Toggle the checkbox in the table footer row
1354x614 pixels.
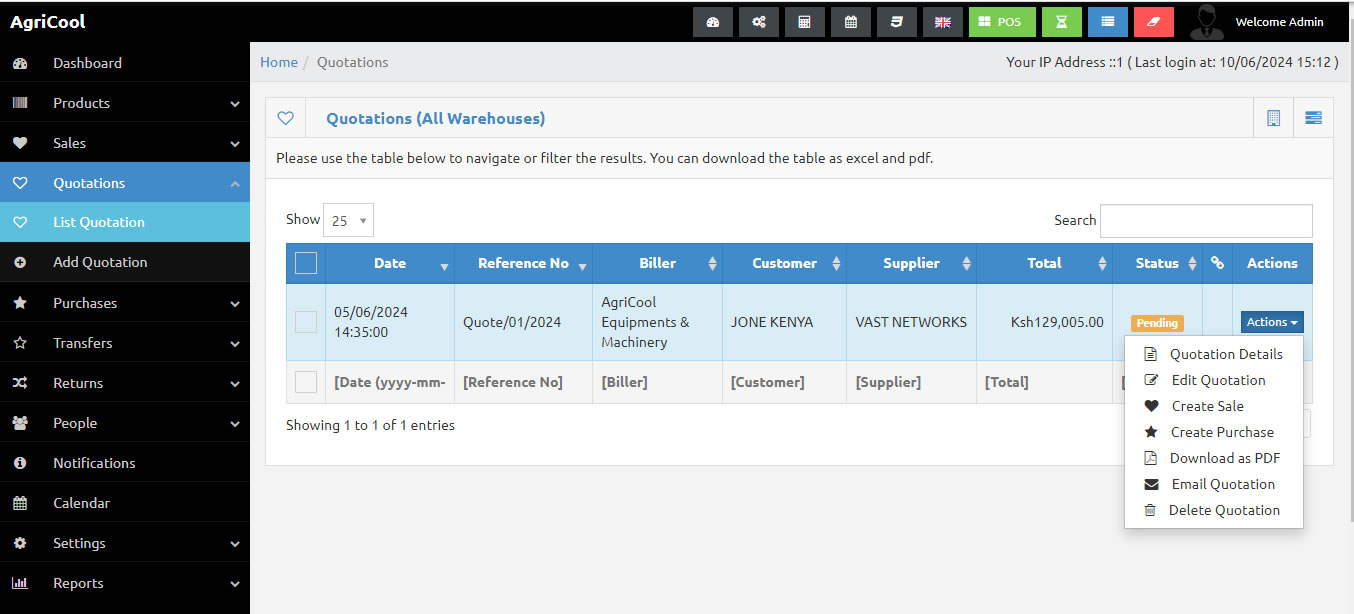tap(306, 382)
